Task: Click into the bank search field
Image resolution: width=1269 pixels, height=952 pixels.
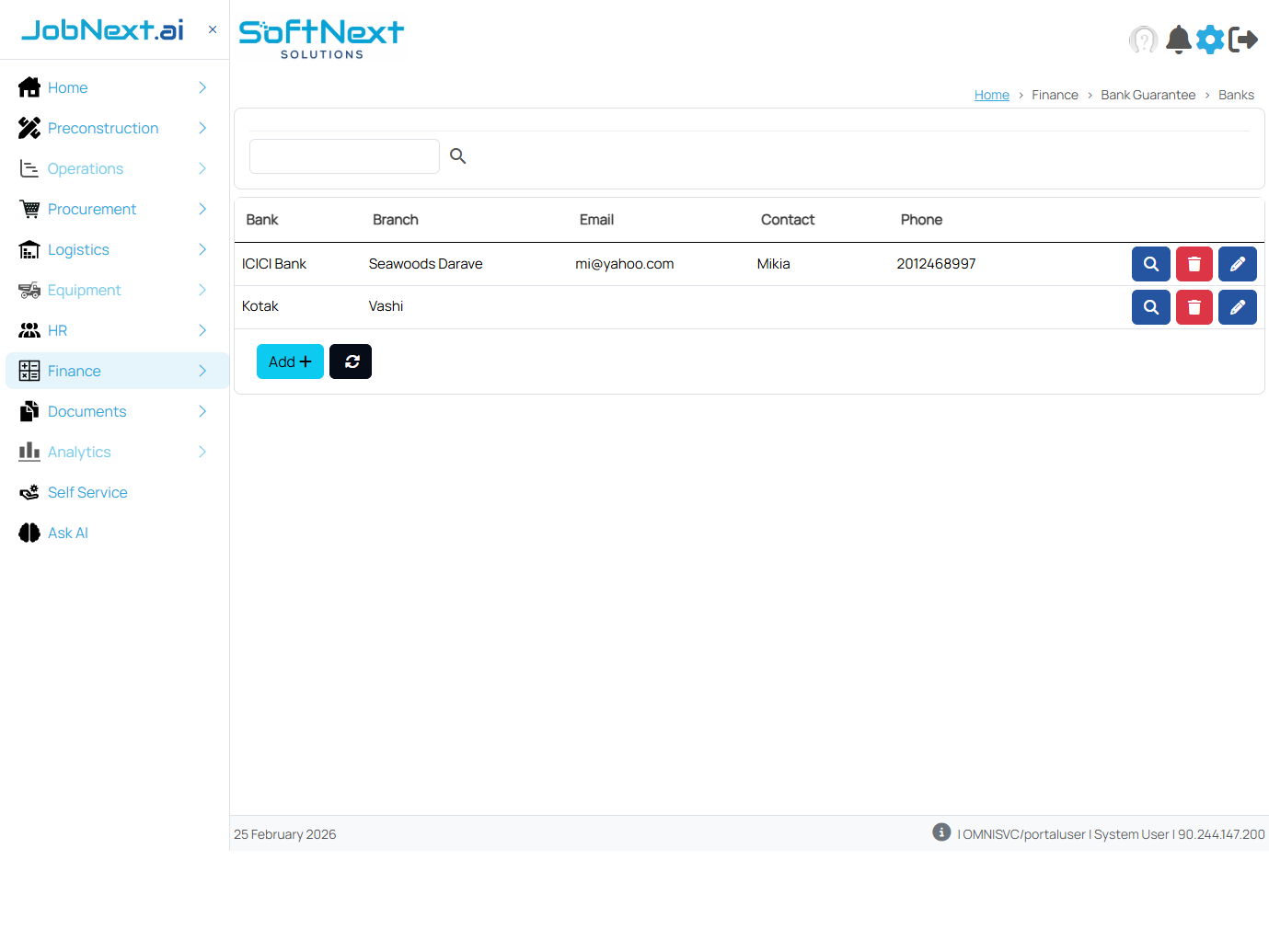Action: [344, 156]
